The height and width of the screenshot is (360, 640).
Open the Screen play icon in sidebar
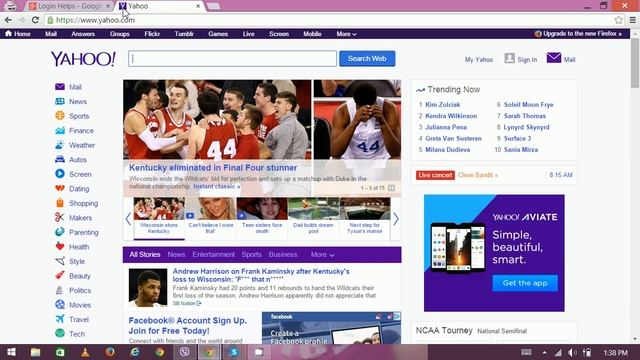click(x=60, y=174)
